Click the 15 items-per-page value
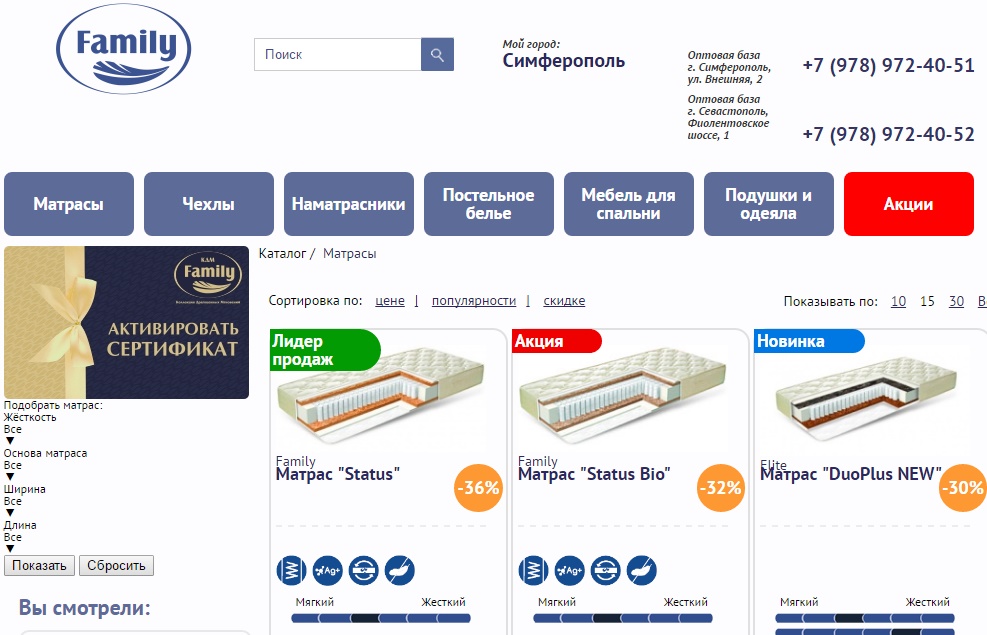This screenshot has height=635, width=987. 927,301
